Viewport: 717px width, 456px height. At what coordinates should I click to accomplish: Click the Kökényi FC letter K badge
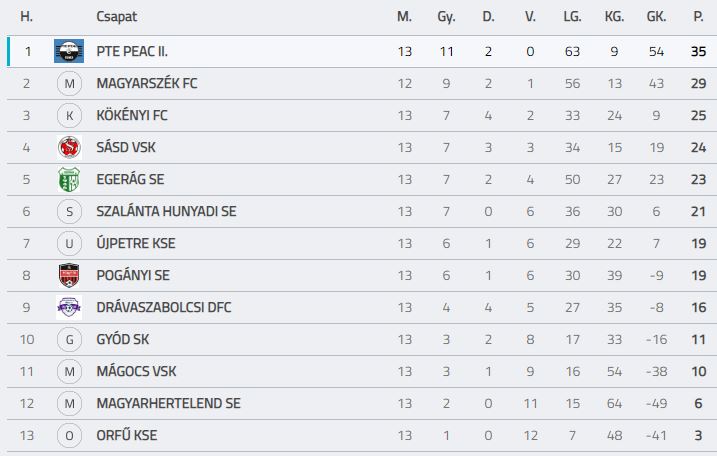[x=70, y=116]
